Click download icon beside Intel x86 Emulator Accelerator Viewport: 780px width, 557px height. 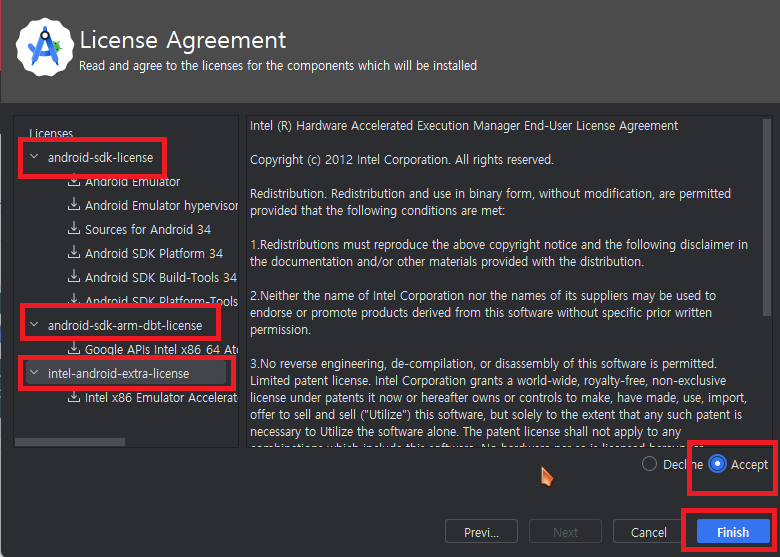click(74, 396)
